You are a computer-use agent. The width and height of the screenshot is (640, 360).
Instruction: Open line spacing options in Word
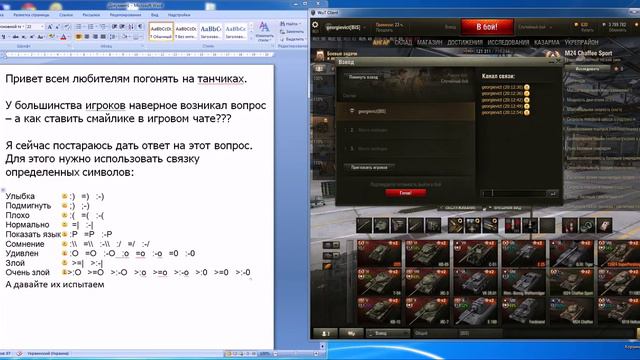point(113,36)
